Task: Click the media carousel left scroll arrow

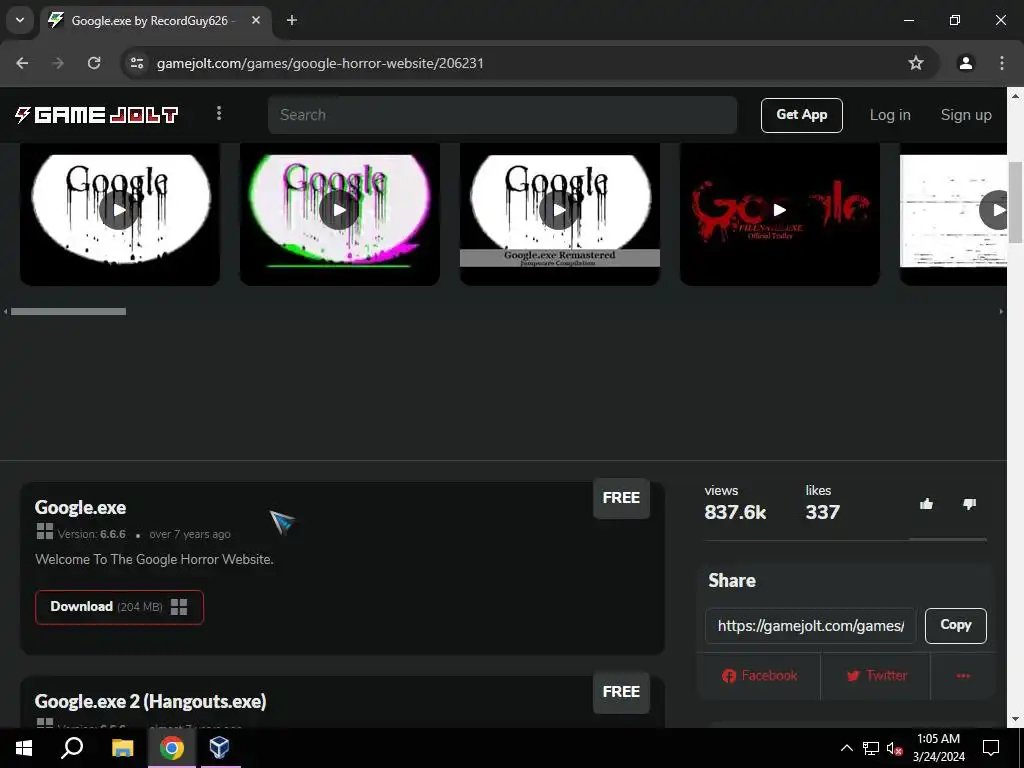Action: pyautogui.click(x=5, y=312)
